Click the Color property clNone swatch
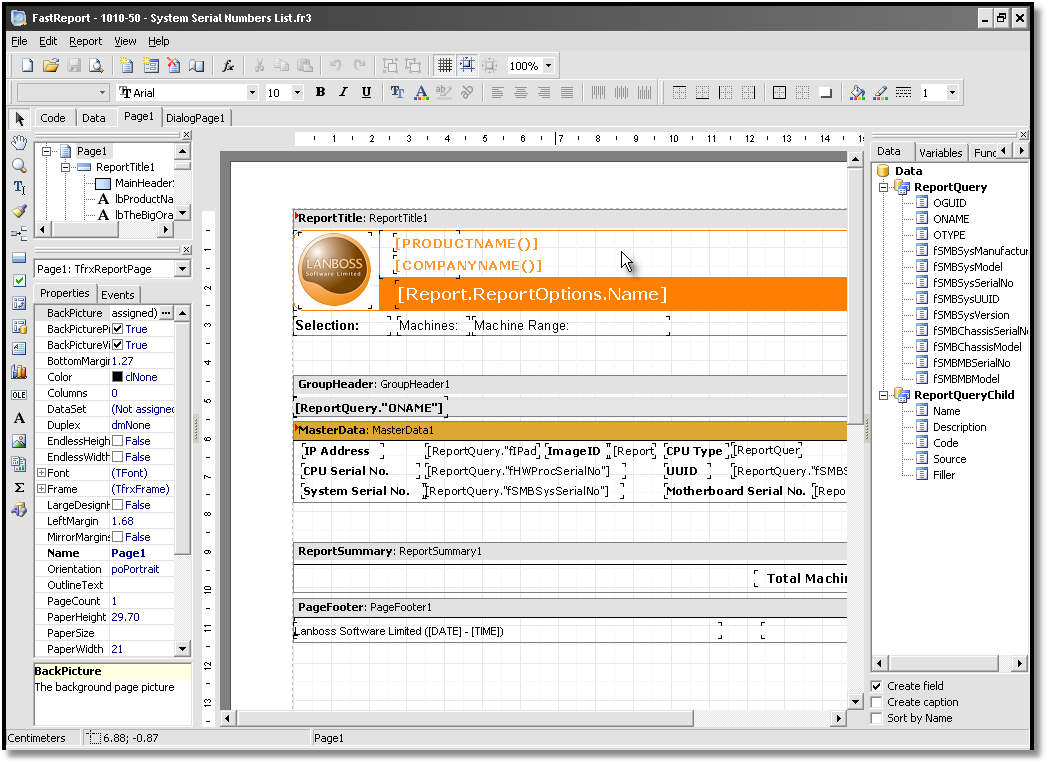 pos(117,377)
